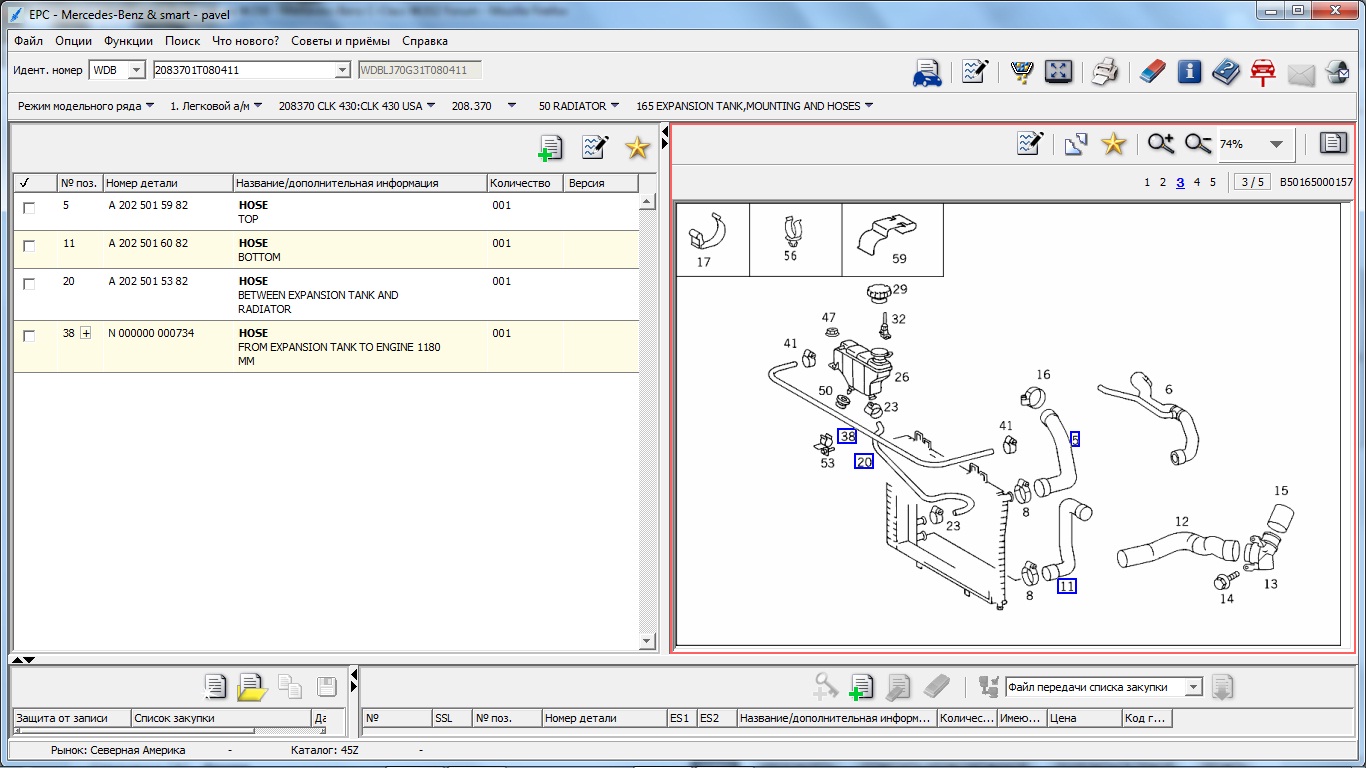This screenshot has height=768, width=1366.
Task: Open the VIN number dropdown arrow
Action: point(342,70)
